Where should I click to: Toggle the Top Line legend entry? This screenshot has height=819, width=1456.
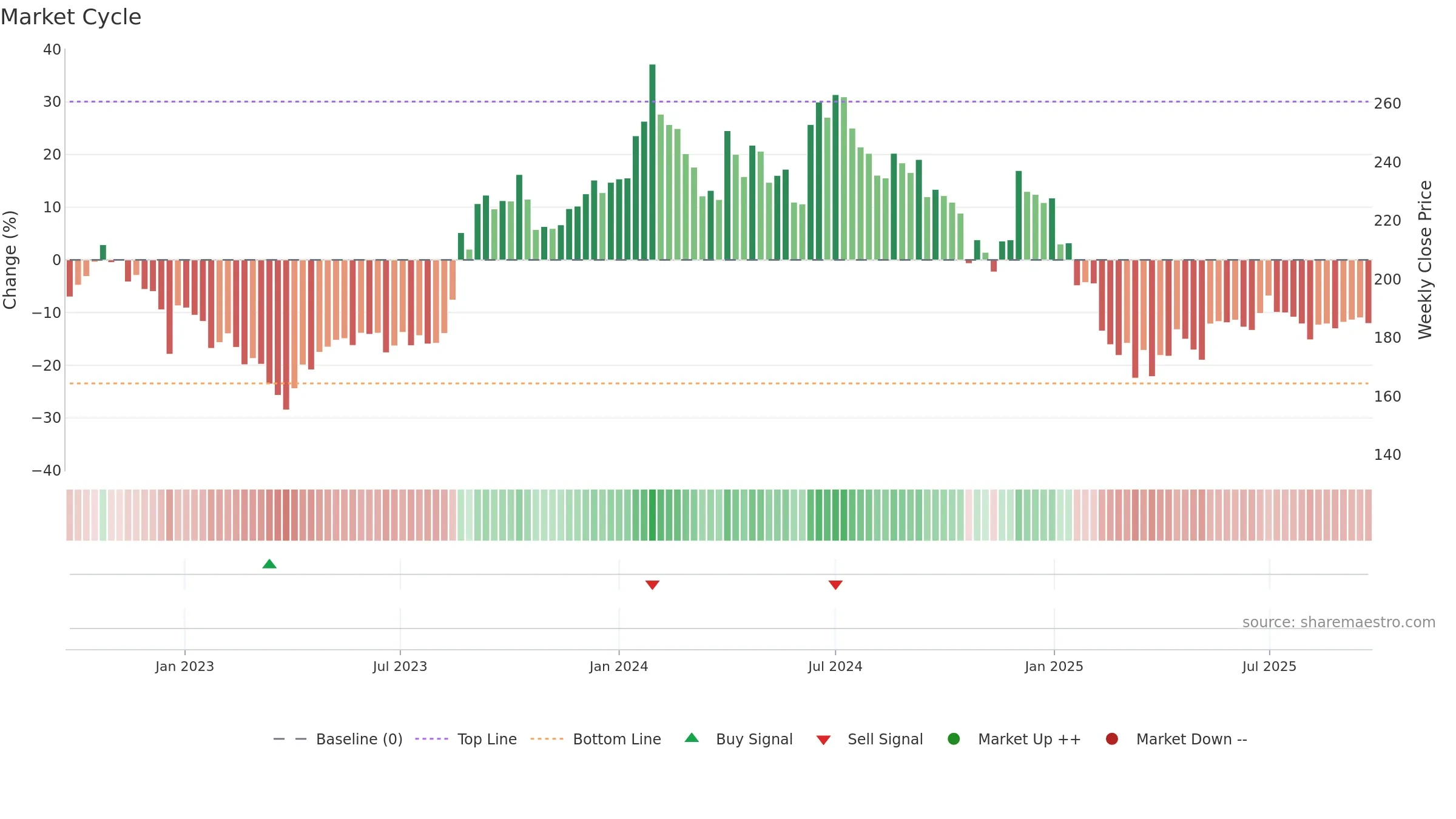466,739
